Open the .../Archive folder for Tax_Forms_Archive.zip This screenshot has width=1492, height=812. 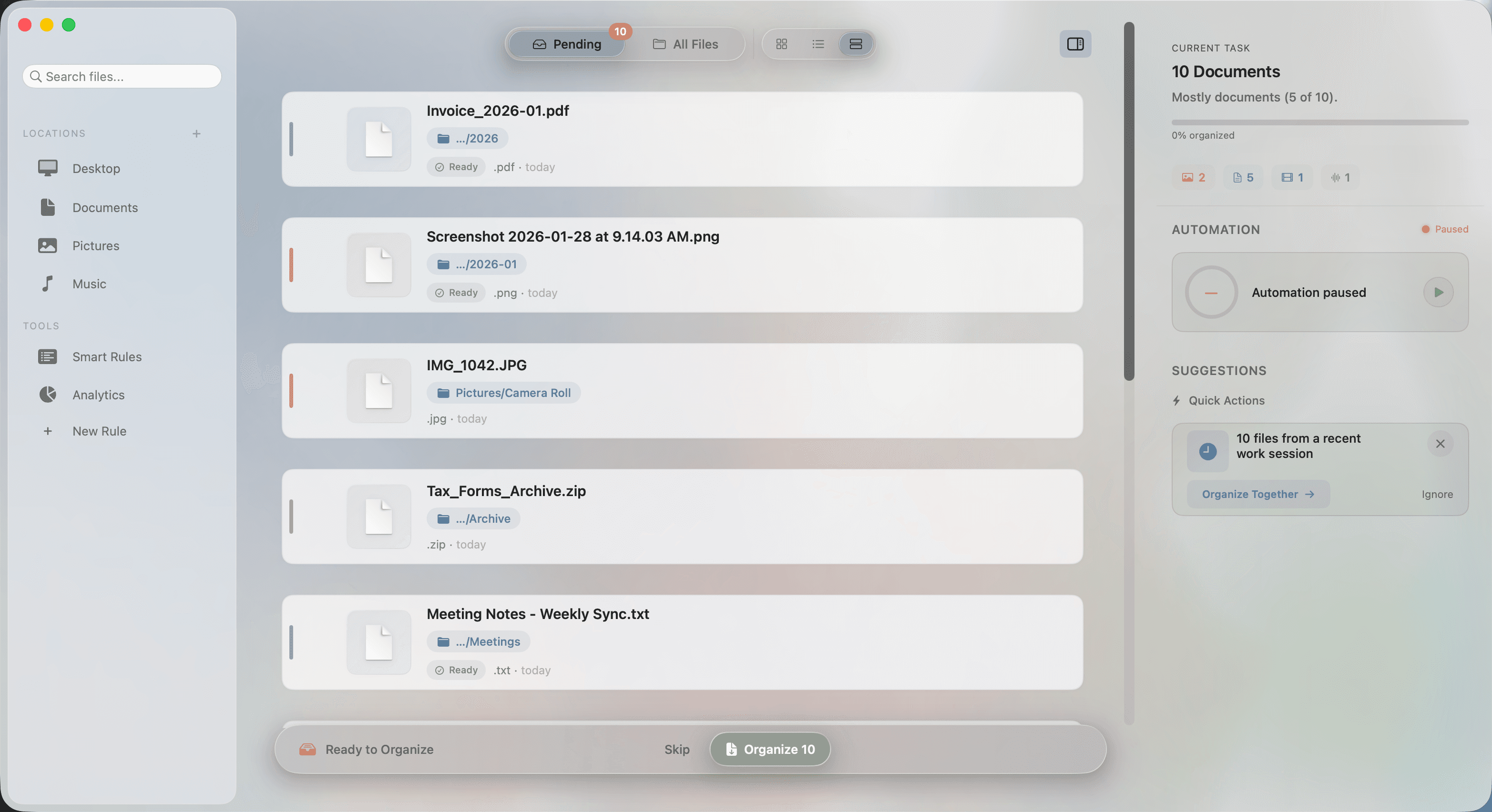[474, 518]
